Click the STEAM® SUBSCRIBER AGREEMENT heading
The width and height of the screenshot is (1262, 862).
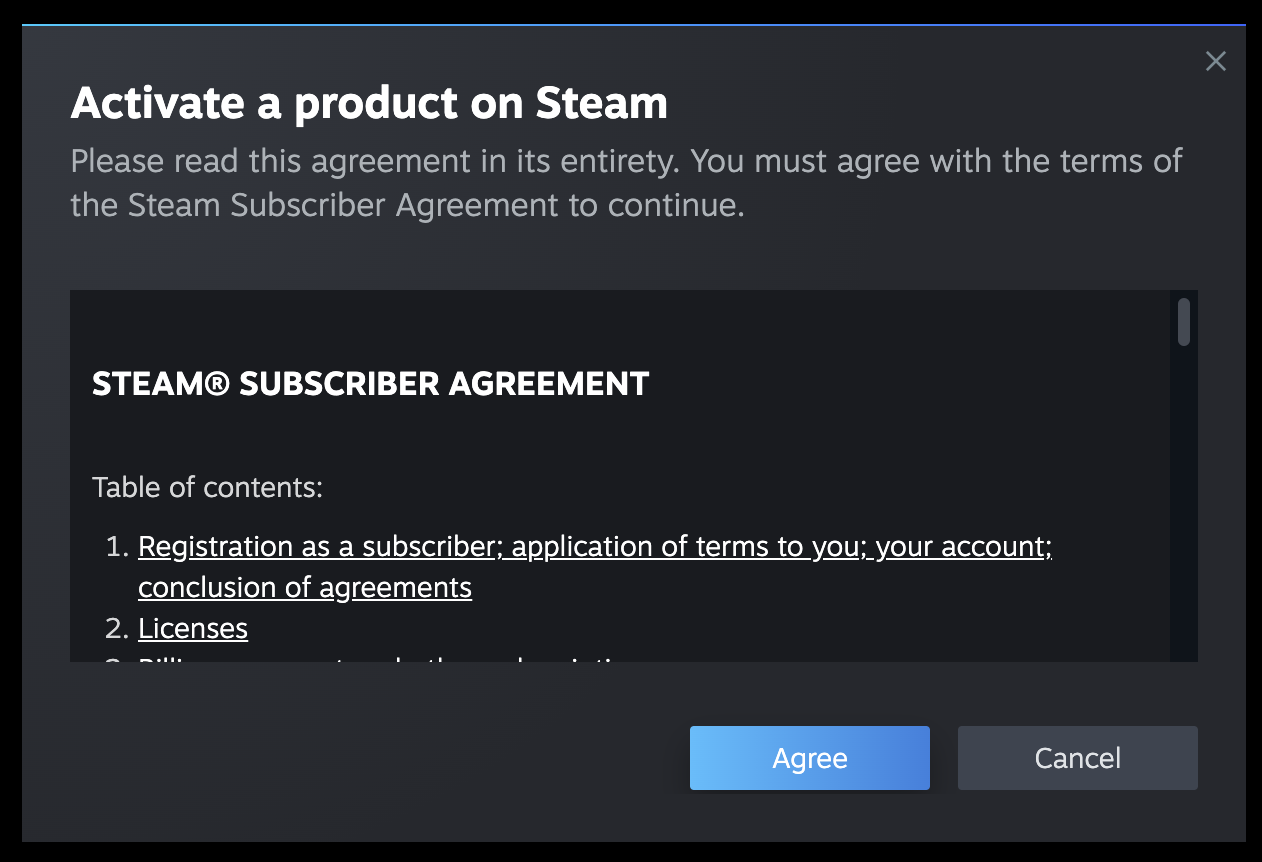[x=370, y=383]
